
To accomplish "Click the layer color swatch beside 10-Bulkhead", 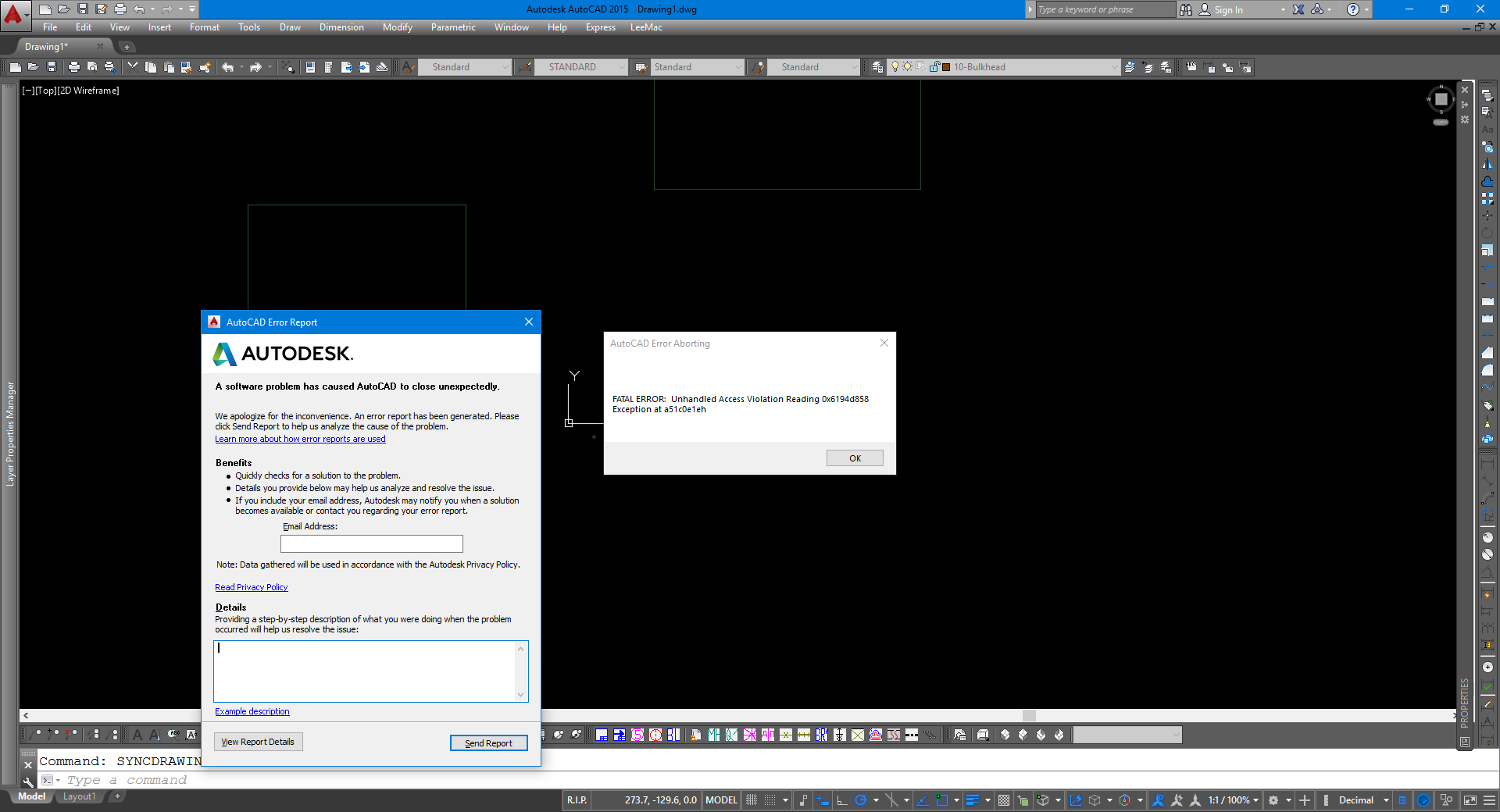I will [946, 67].
